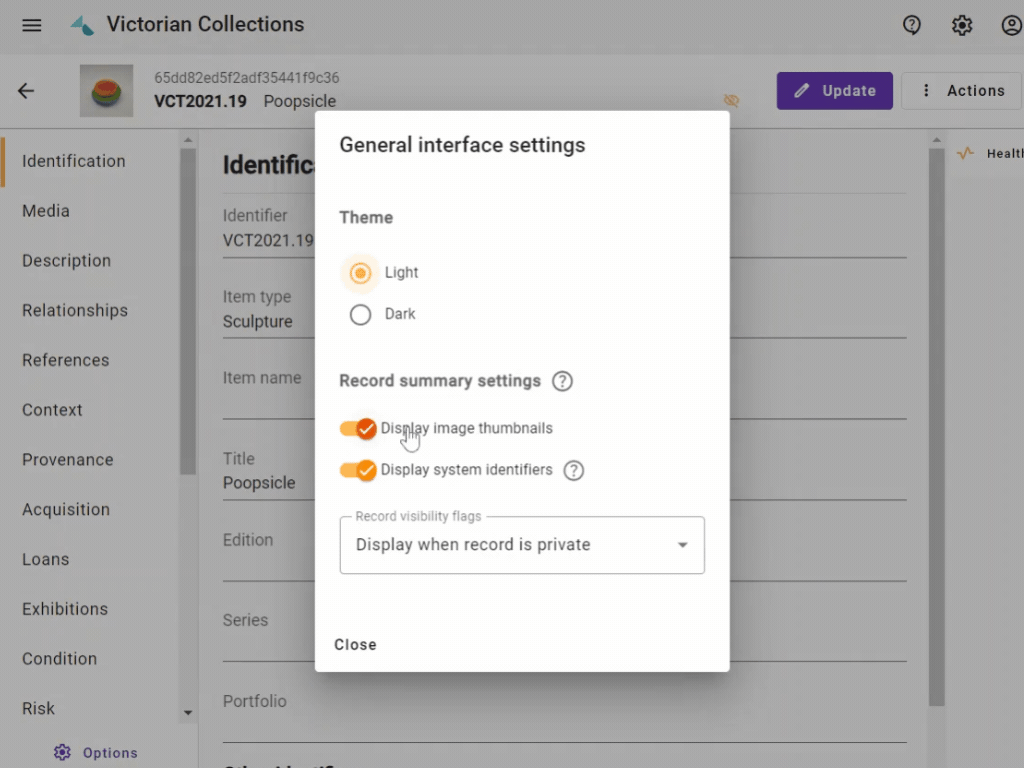Open the user account profile icon
This screenshot has width=1024, height=768.
[1011, 25]
